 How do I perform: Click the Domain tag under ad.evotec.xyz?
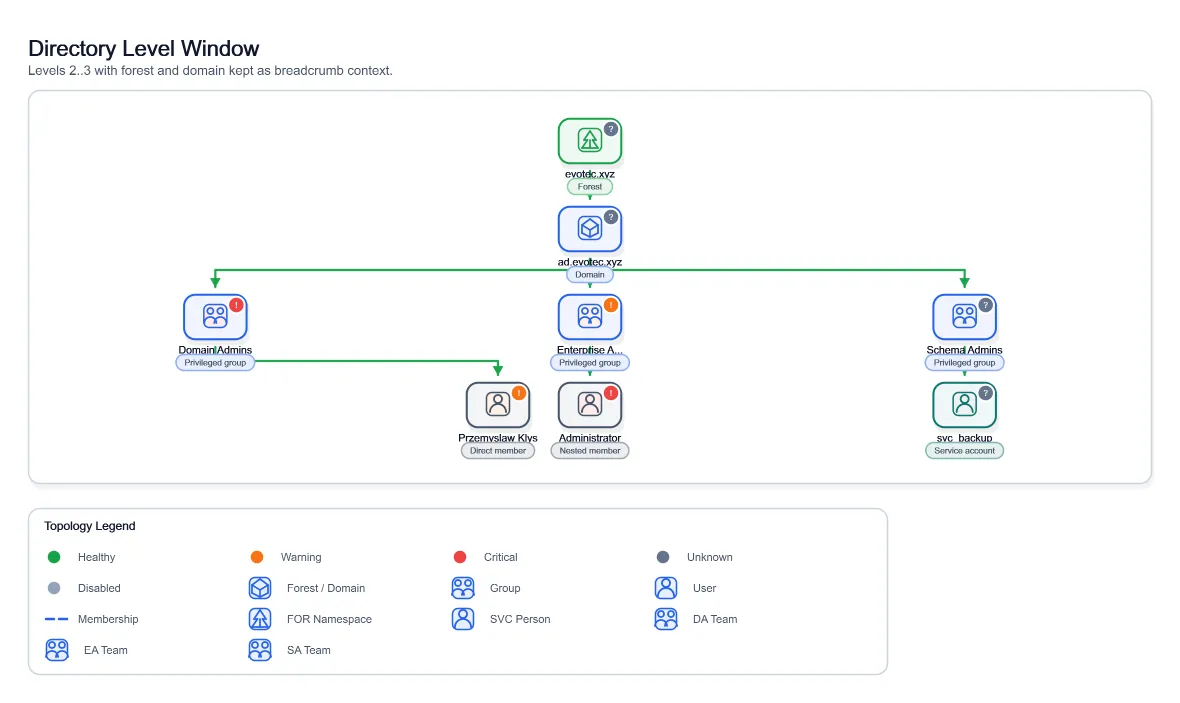pyautogui.click(x=590, y=275)
